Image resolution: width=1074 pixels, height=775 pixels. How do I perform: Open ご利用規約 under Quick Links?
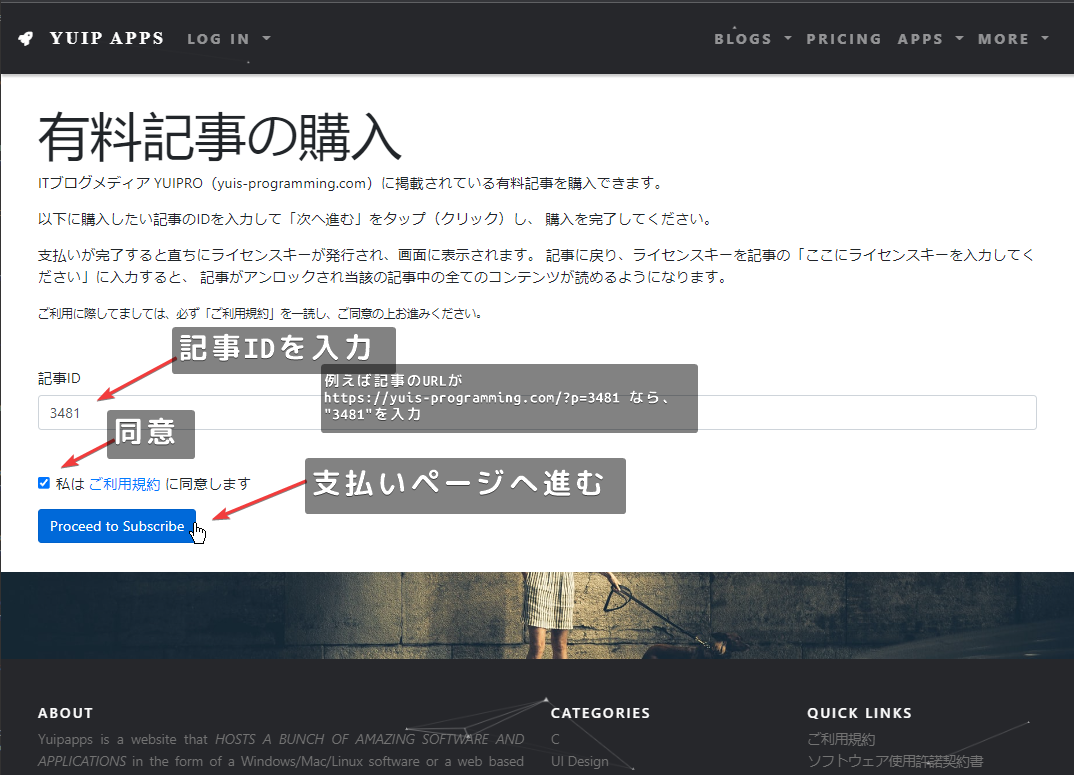[841, 739]
